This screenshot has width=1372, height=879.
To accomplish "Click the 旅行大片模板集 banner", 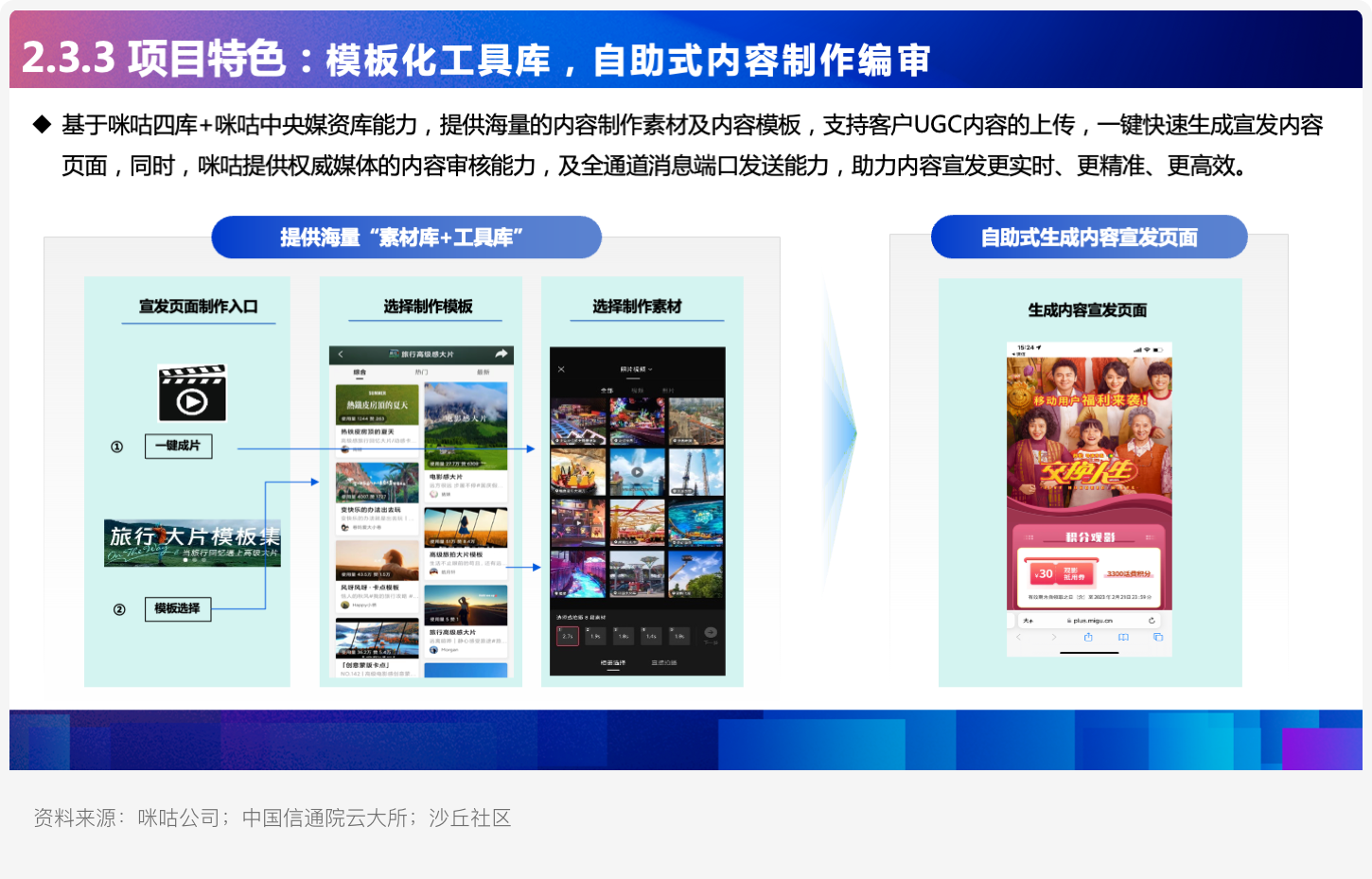I will (x=192, y=542).
